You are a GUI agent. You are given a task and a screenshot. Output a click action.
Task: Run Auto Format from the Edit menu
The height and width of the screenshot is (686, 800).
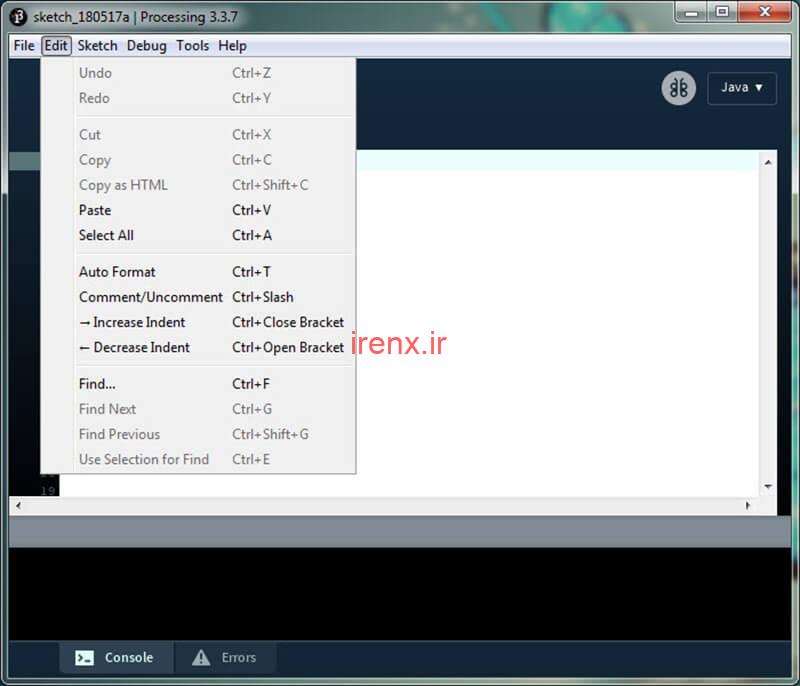coord(117,272)
